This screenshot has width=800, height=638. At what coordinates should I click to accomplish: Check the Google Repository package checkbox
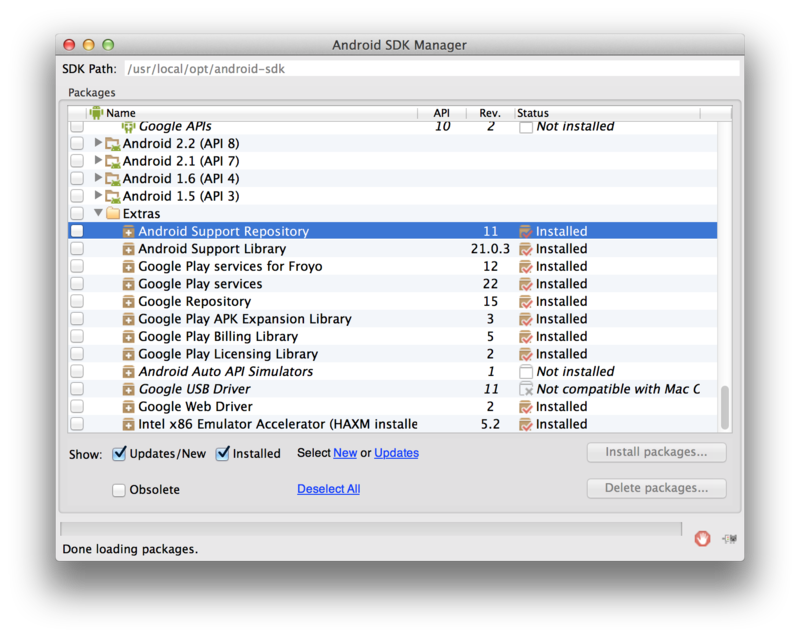pyautogui.click(x=77, y=301)
